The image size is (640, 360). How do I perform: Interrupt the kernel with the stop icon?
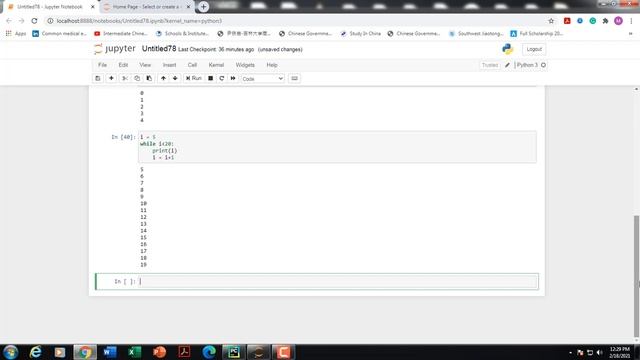tap(211, 78)
